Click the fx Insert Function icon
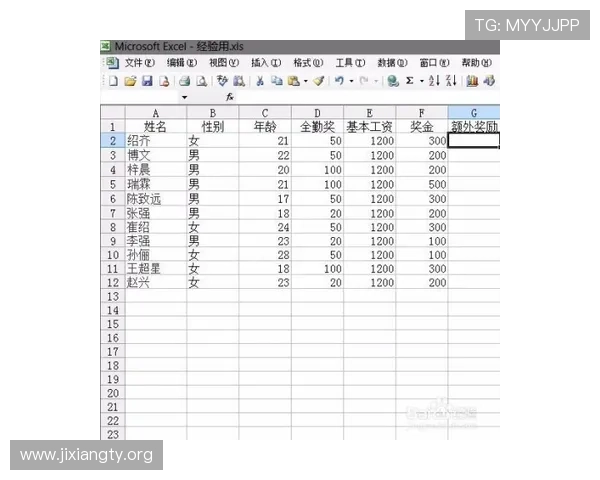600x480 pixels. (x=230, y=97)
